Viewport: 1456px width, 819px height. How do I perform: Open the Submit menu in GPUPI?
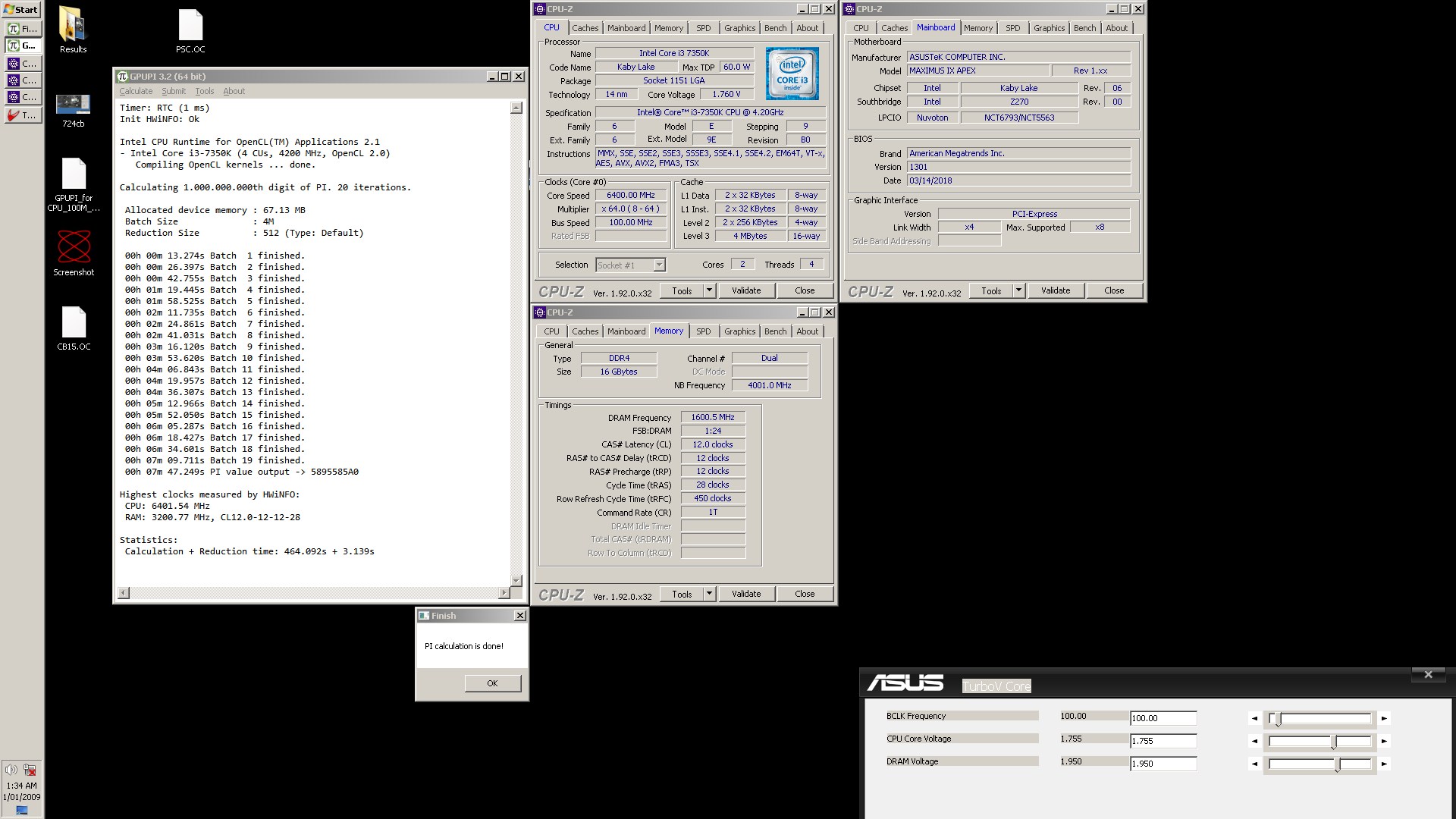coord(174,91)
